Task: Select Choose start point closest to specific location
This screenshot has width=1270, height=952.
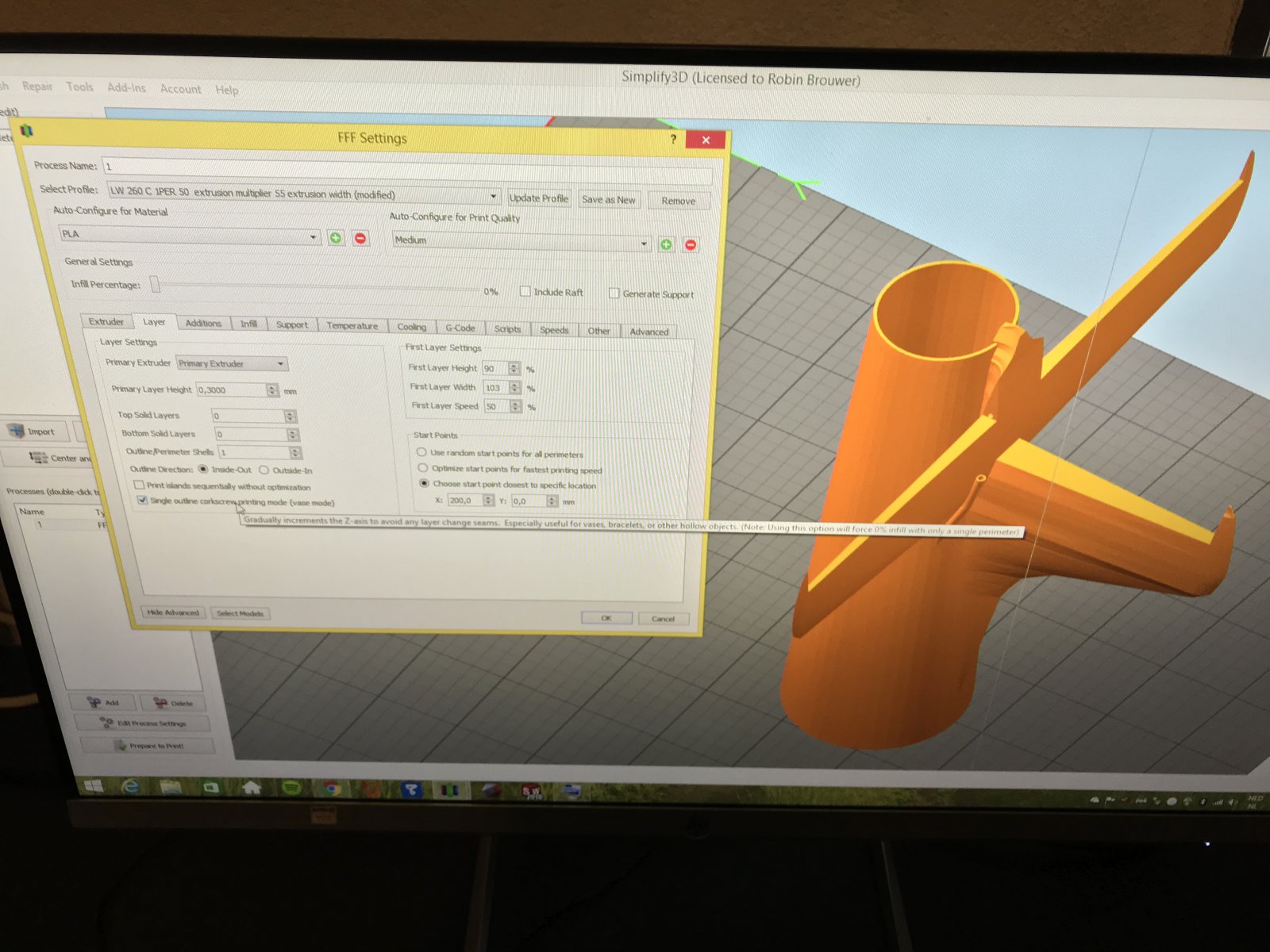Action: click(424, 483)
